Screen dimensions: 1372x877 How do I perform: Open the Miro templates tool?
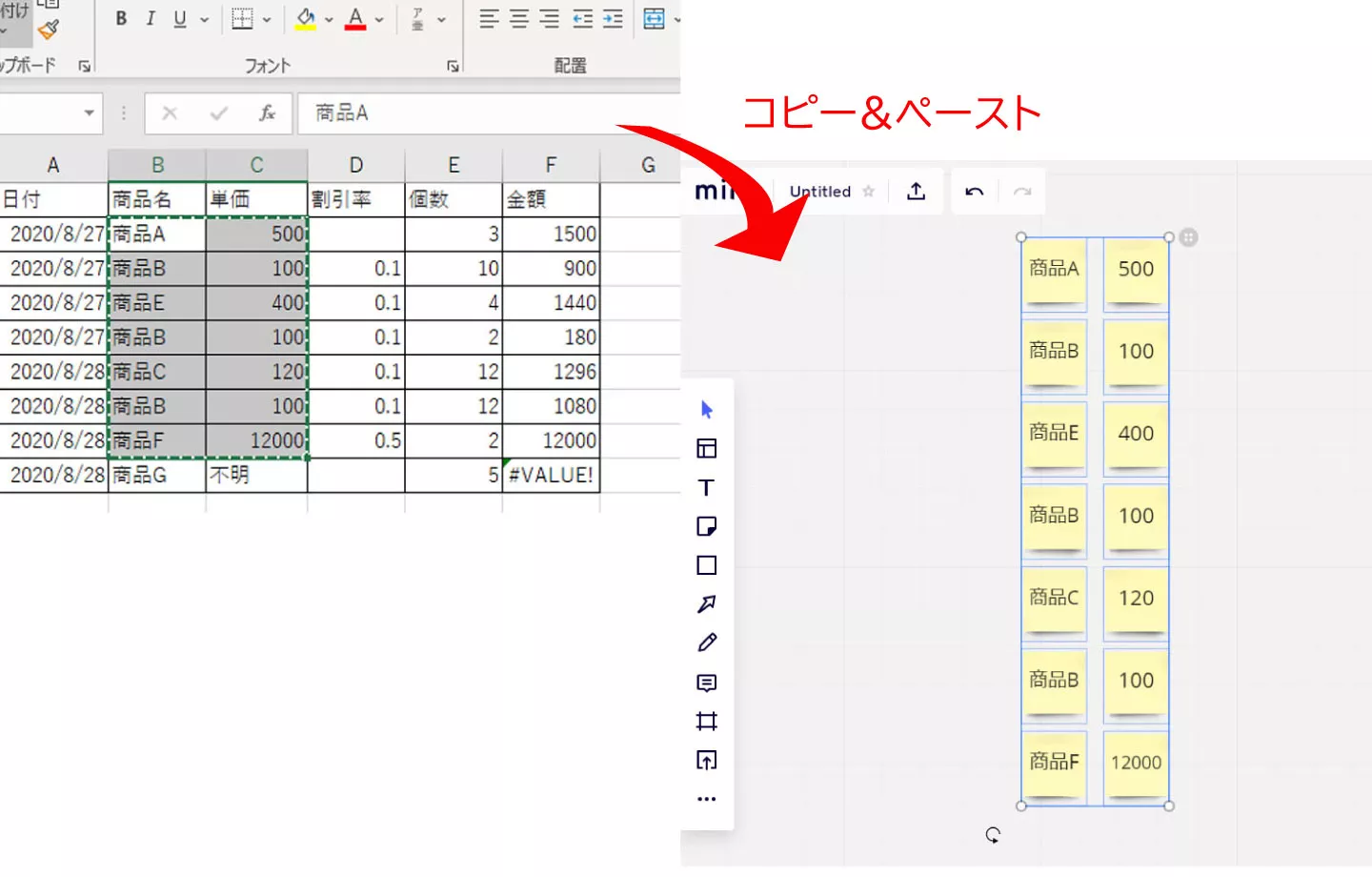pyautogui.click(x=707, y=449)
